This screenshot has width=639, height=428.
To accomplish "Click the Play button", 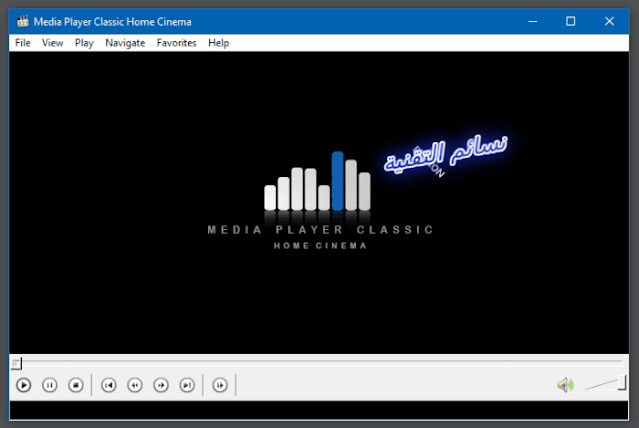I will [24, 385].
